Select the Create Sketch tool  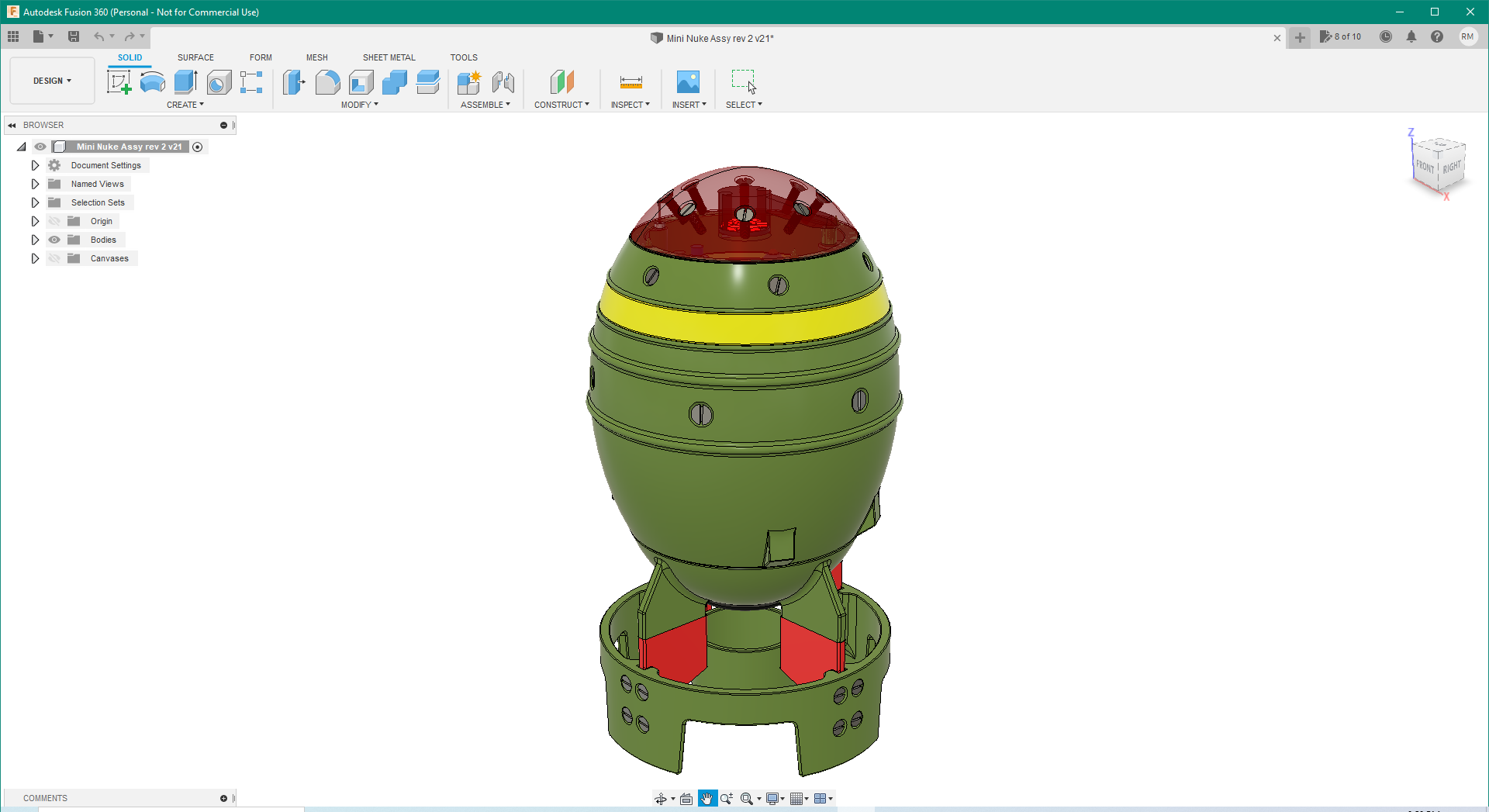[119, 81]
